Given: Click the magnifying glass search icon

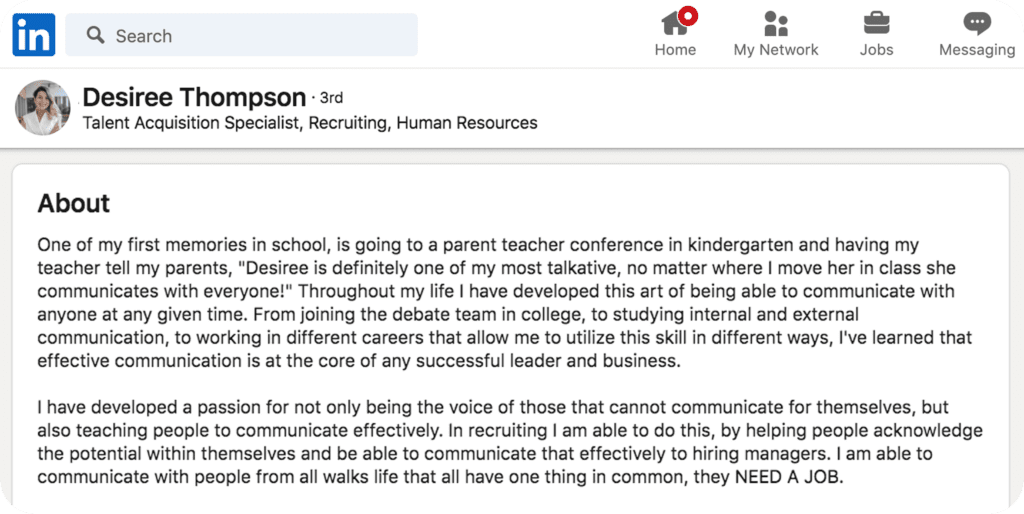Looking at the screenshot, I should click(x=95, y=35).
